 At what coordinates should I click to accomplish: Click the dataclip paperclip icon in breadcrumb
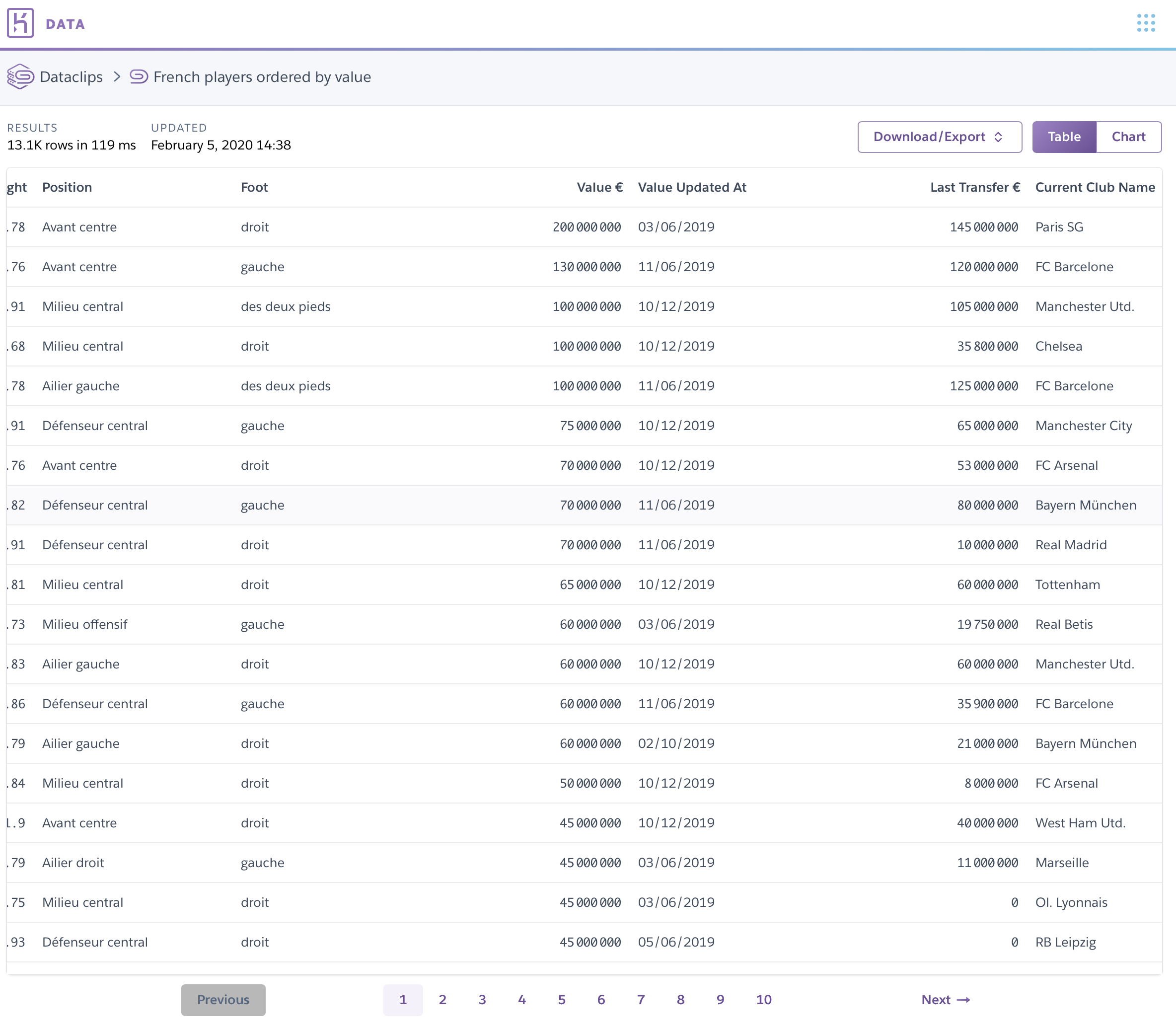point(139,76)
